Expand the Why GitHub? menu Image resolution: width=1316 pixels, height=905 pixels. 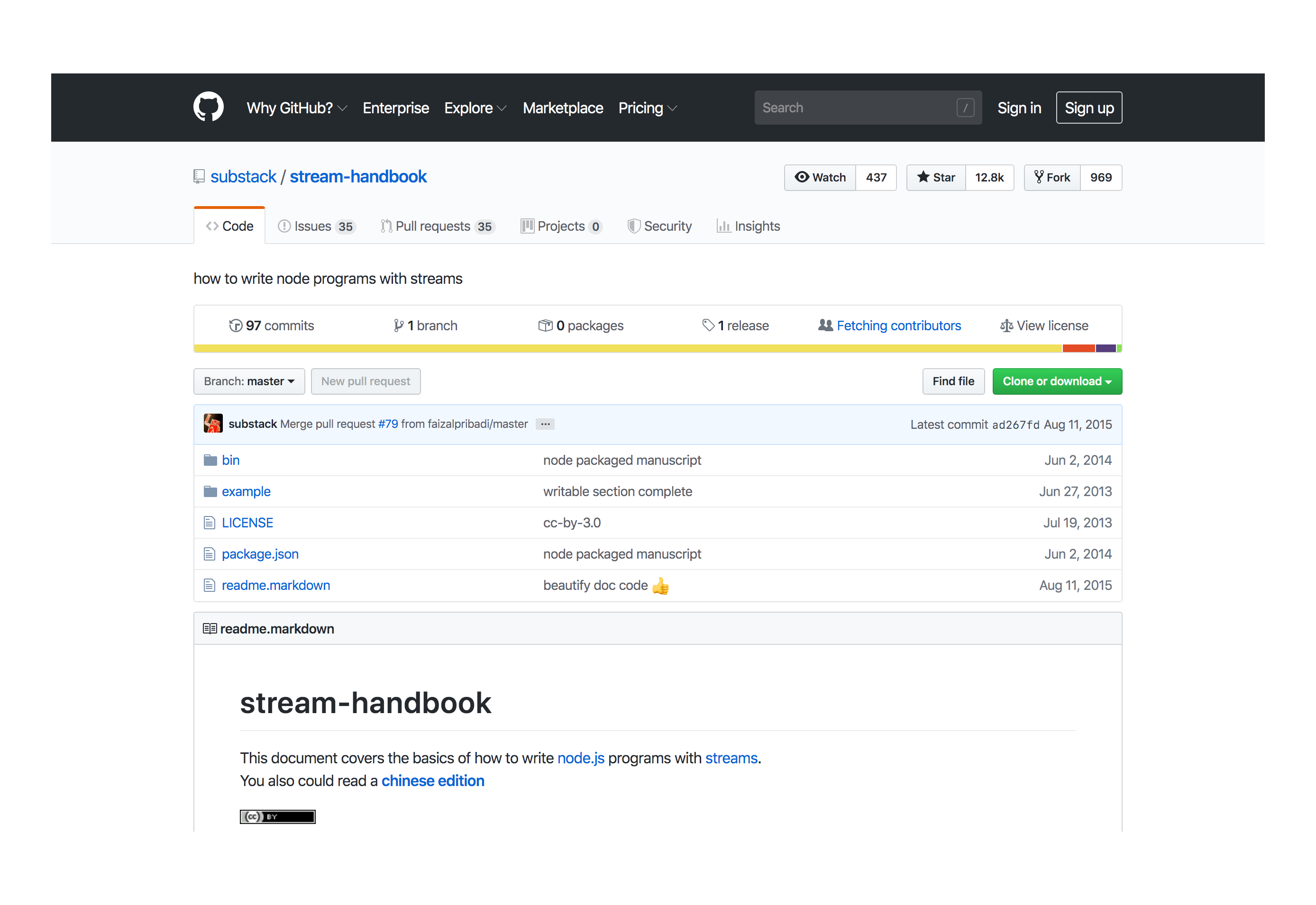[x=296, y=108]
